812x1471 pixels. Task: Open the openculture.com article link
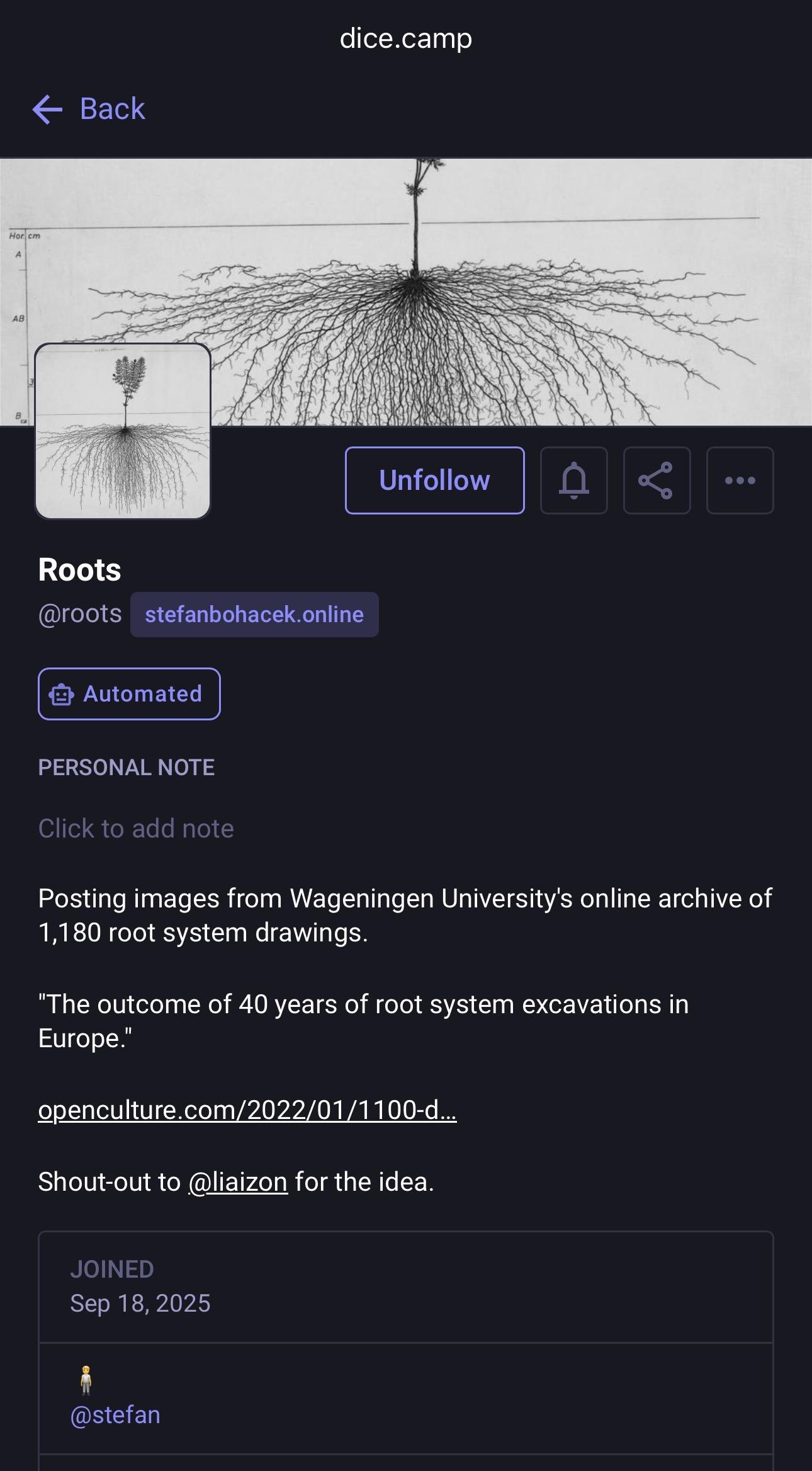pos(247,1110)
